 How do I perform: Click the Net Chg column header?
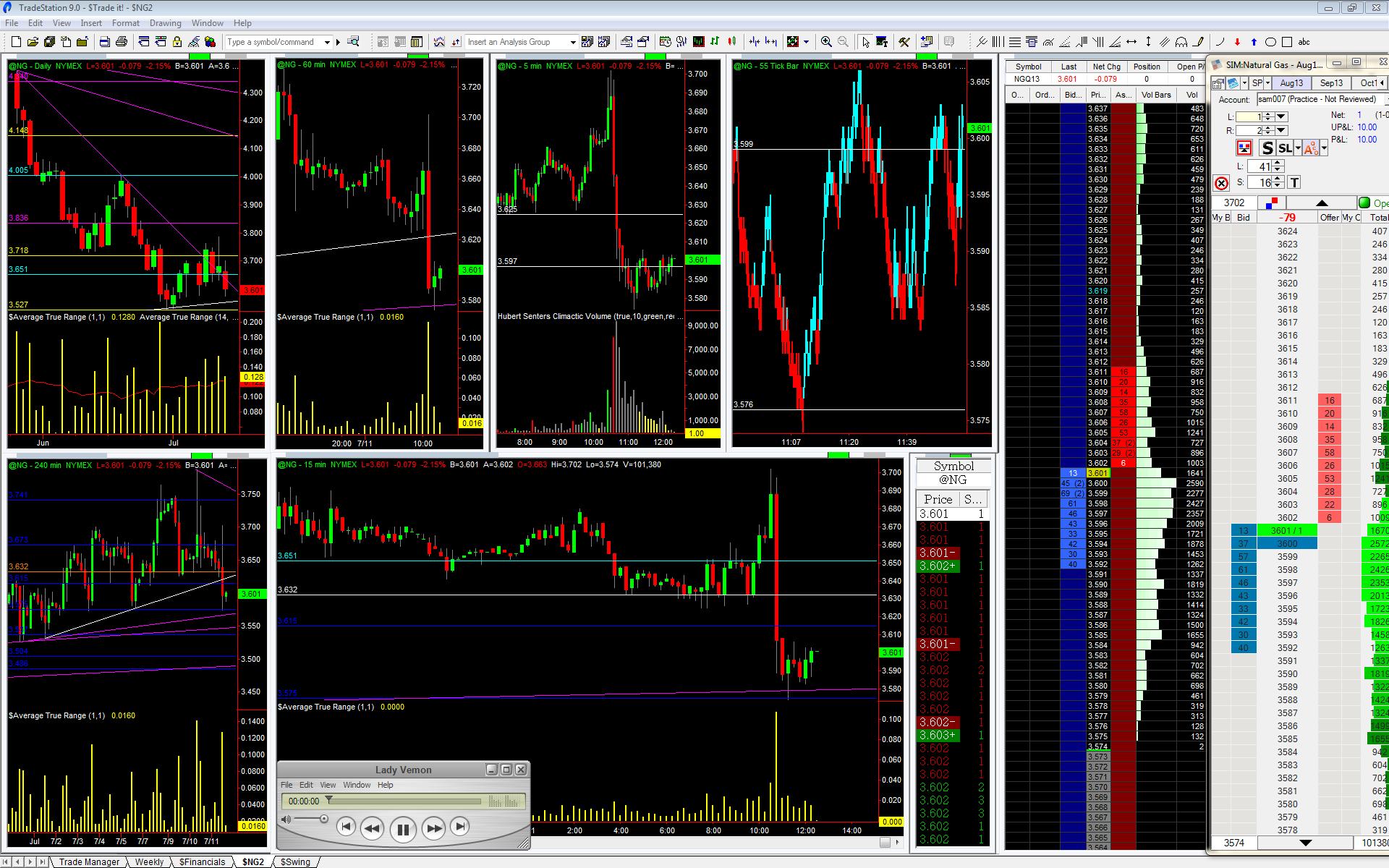point(1106,67)
